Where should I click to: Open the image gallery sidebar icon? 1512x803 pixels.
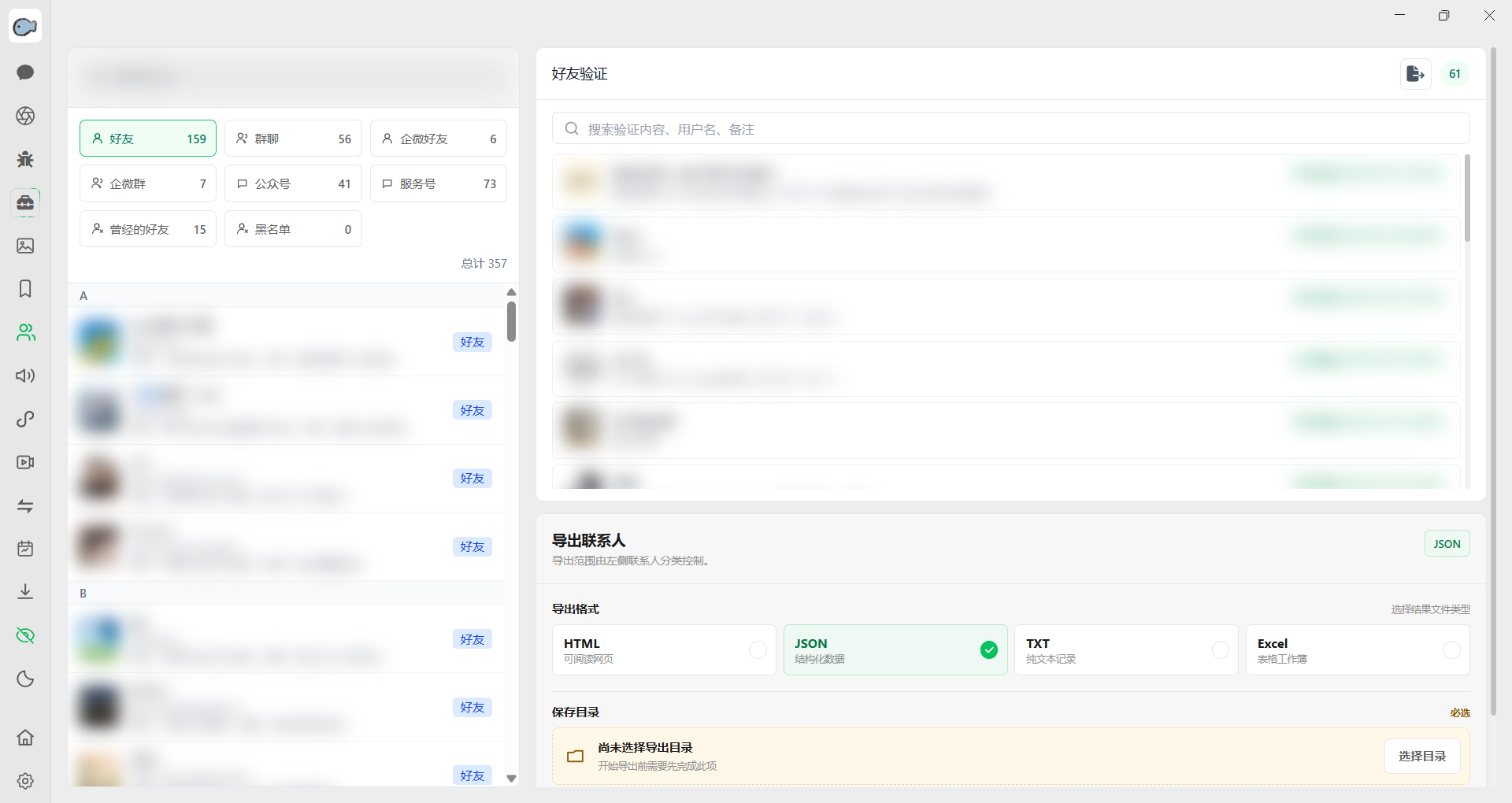point(25,246)
